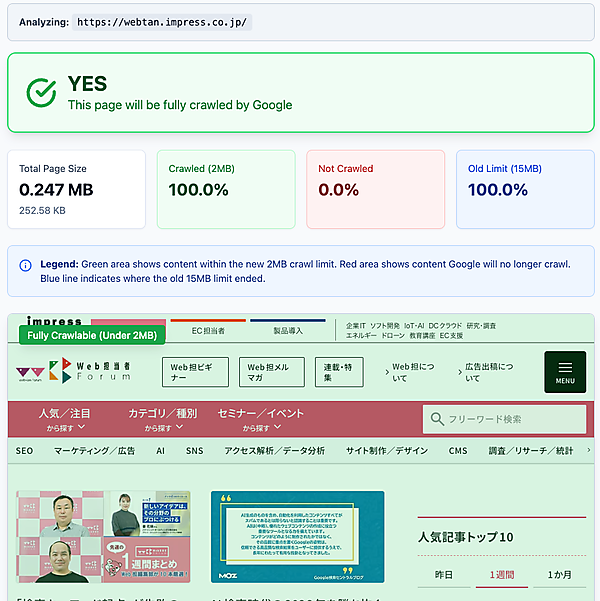Click the Total Page Size card
This screenshot has width=600, height=601.
coord(76,189)
